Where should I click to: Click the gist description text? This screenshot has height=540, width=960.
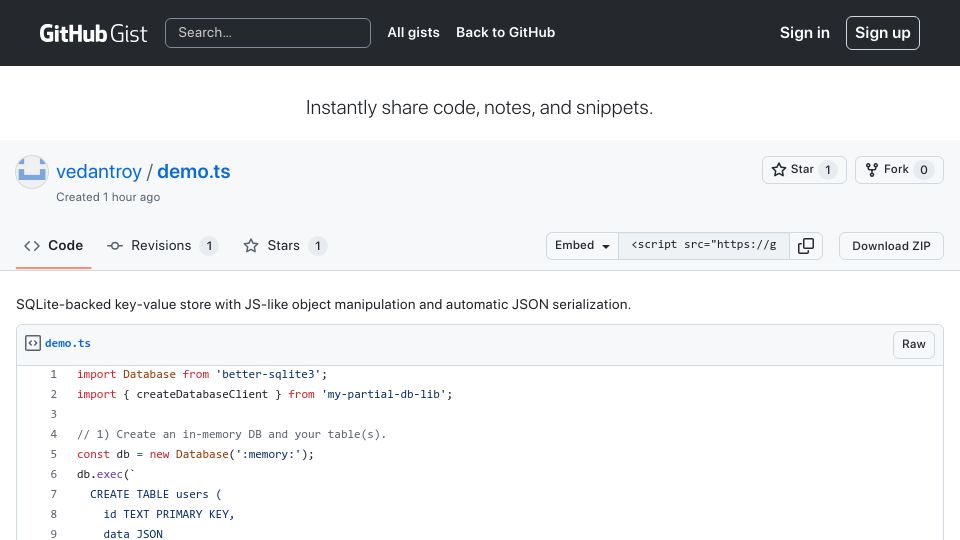point(323,304)
